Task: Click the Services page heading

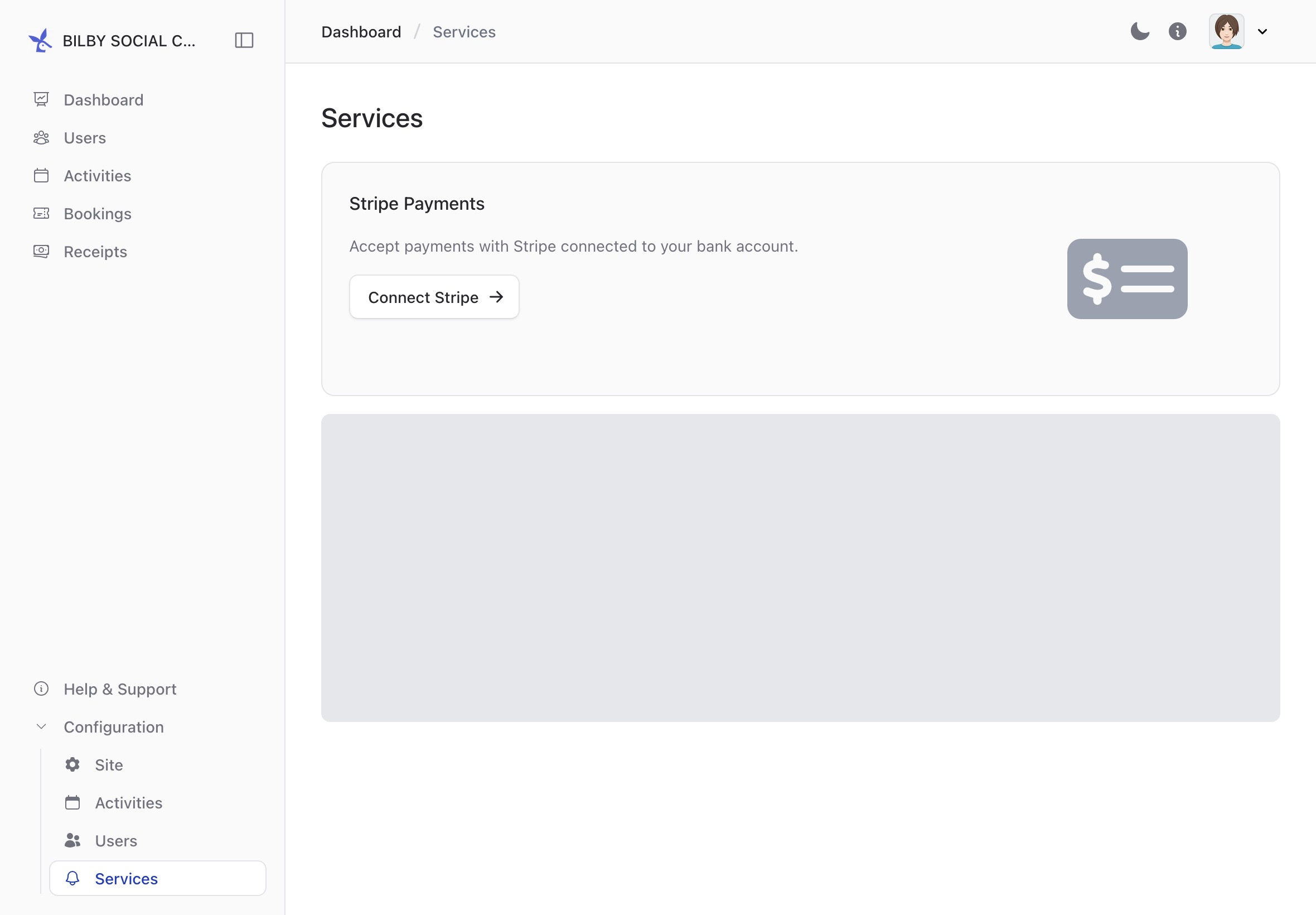Action: pos(372,118)
